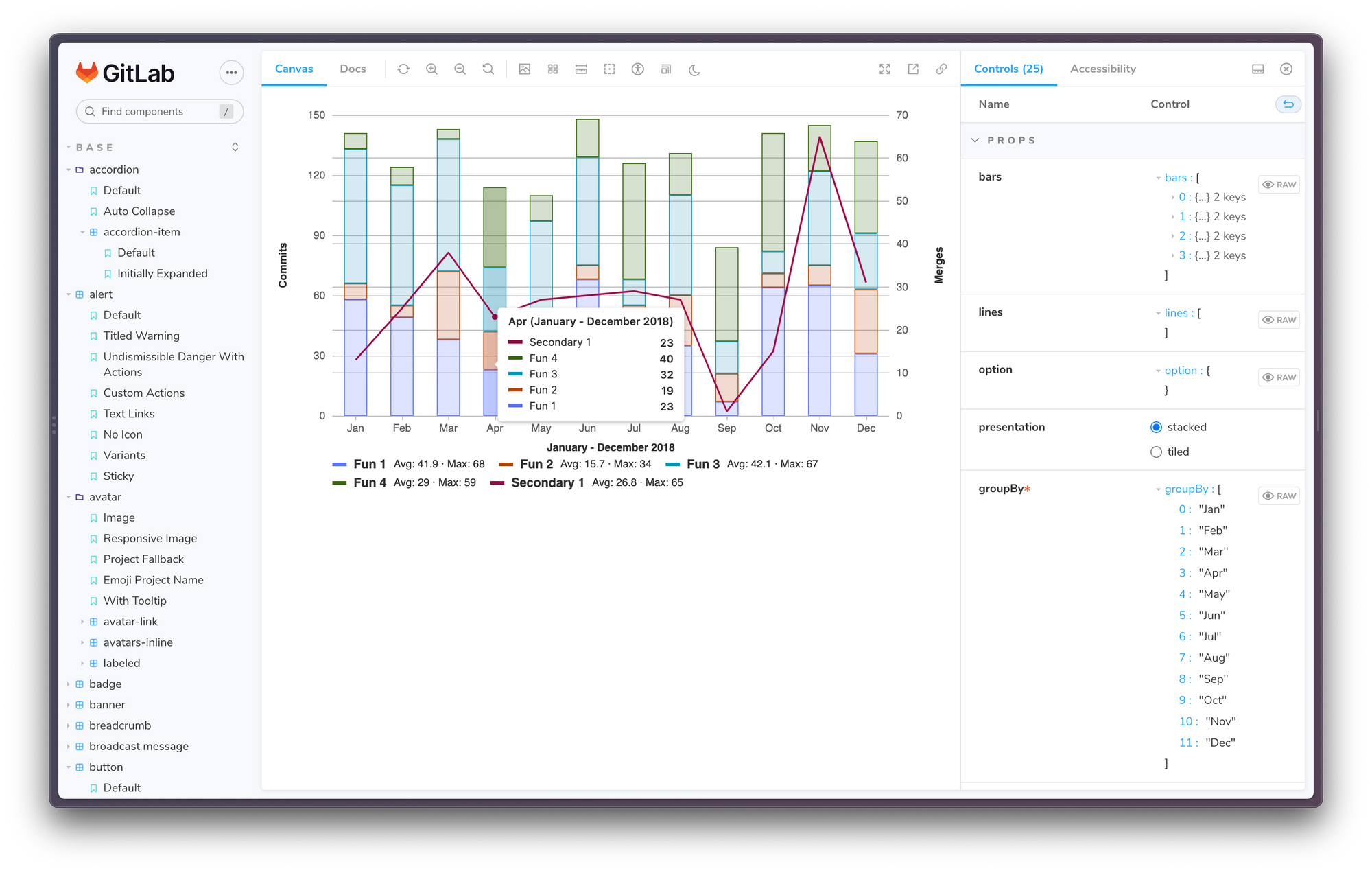The image size is (1372, 873).
Task: Select the stacked presentation radio
Action: coord(1156,427)
